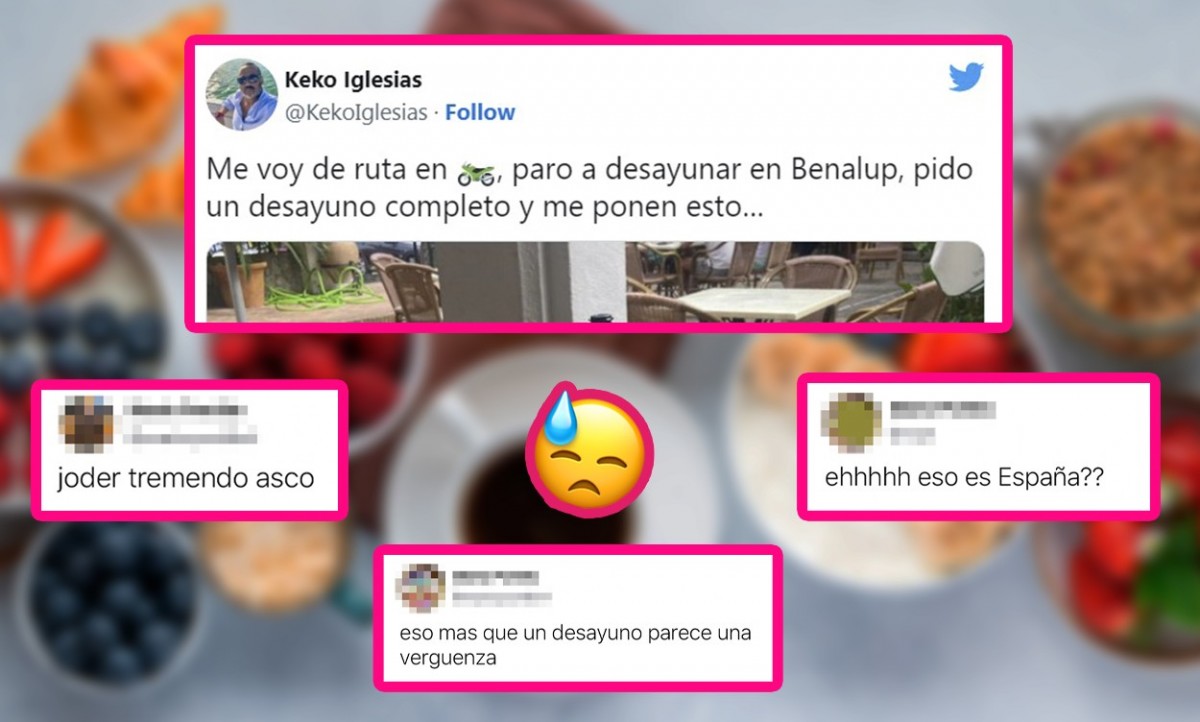
Task: Open avatar beside 'parece una verguenza' comment
Action: coord(421,587)
